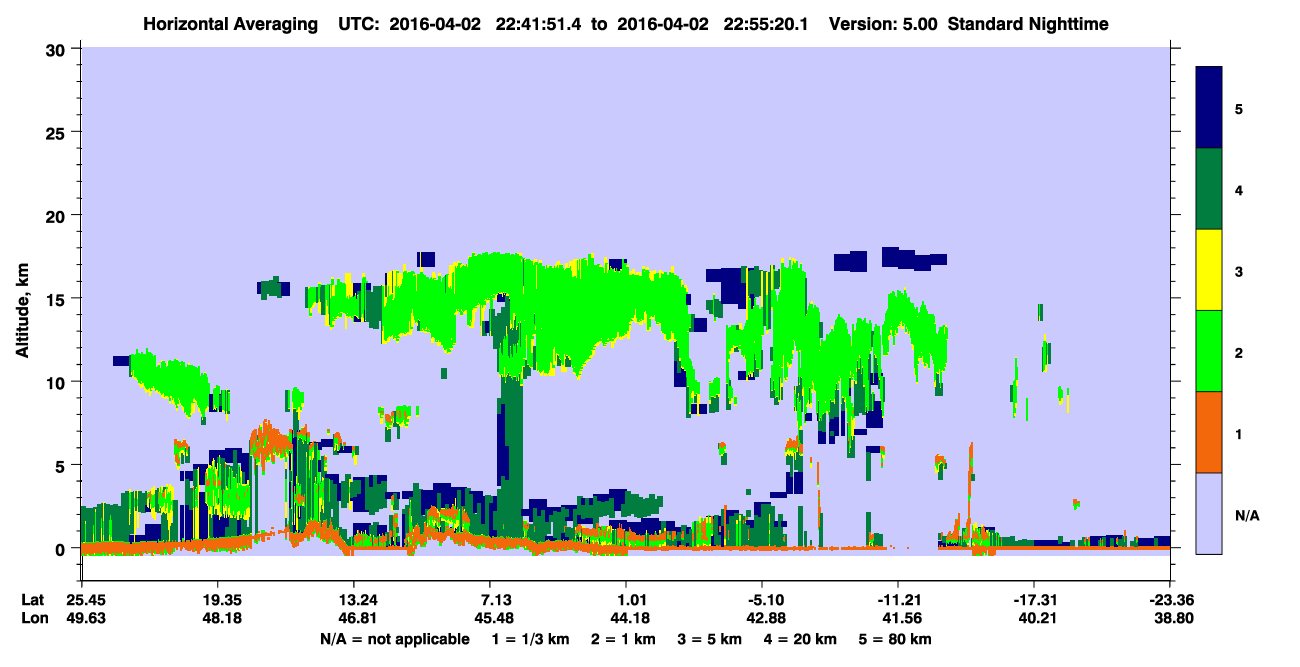Click the 'Lon' row label
The width and height of the screenshot is (1300, 667).
pyautogui.click(x=33, y=618)
